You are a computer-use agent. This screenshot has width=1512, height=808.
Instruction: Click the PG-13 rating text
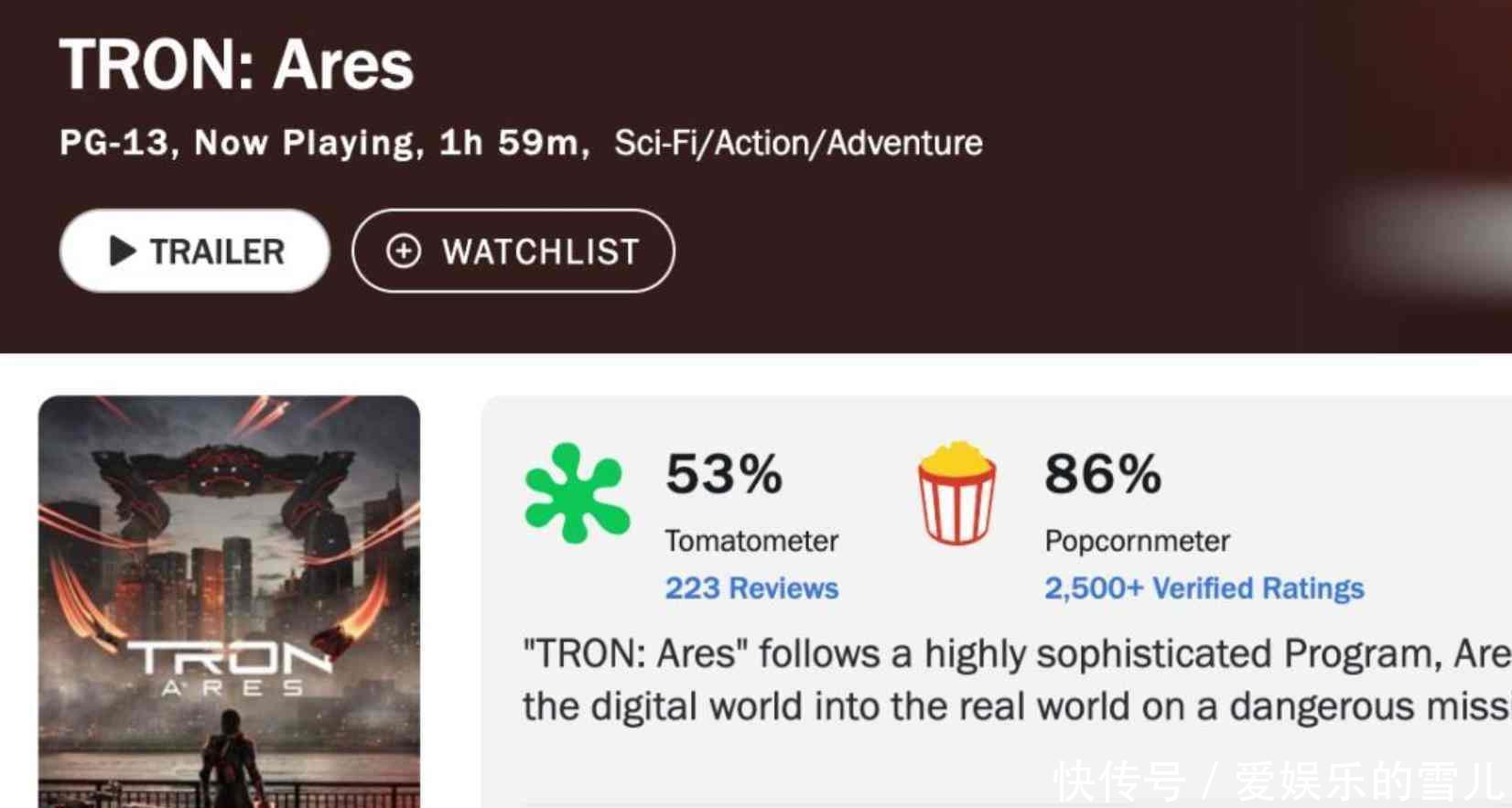tap(114, 143)
